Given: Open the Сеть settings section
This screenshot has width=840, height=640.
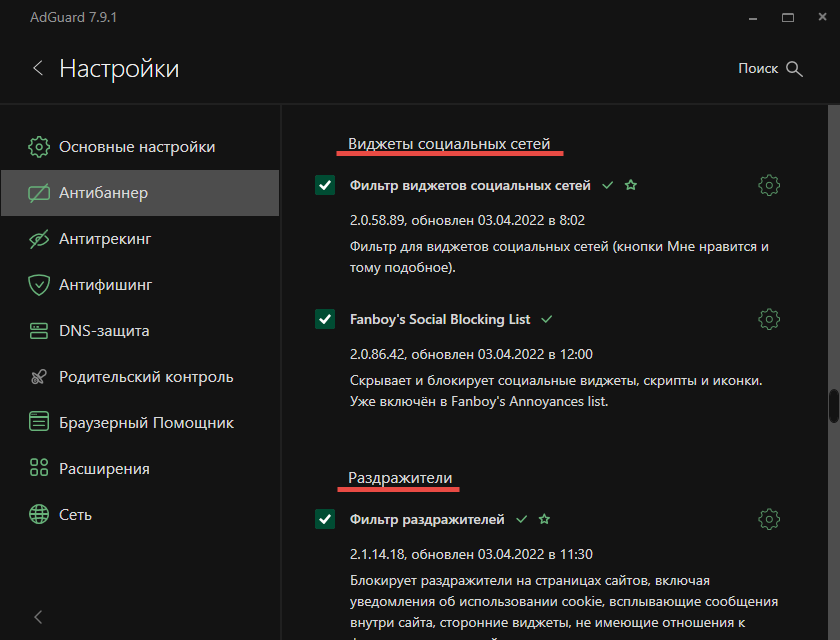Looking at the screenshot, I should pos(140,515).
